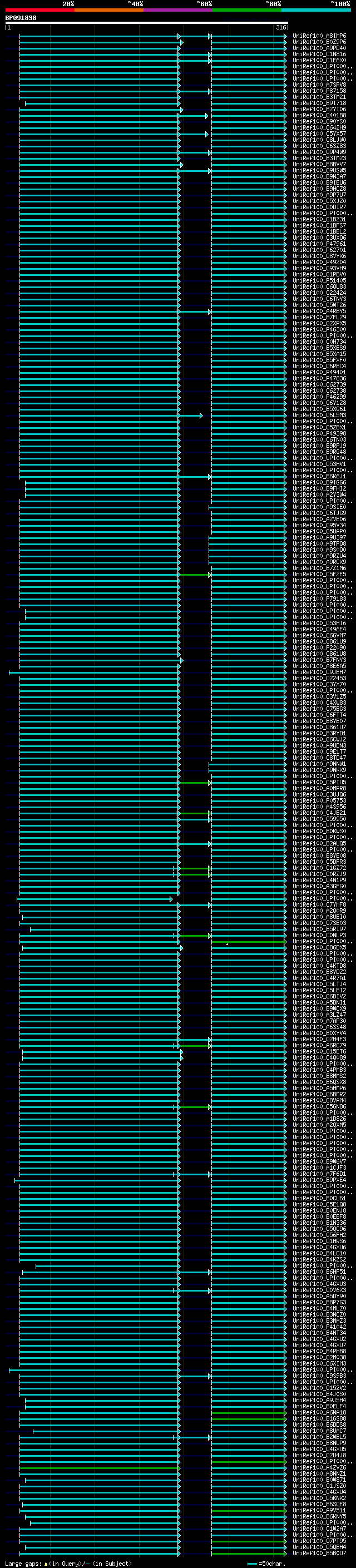Image resolution: width=356 pixels, height=1568 pixels.
Task: Select hit label UniRef100_C5YX57
Action: [319, 134]
